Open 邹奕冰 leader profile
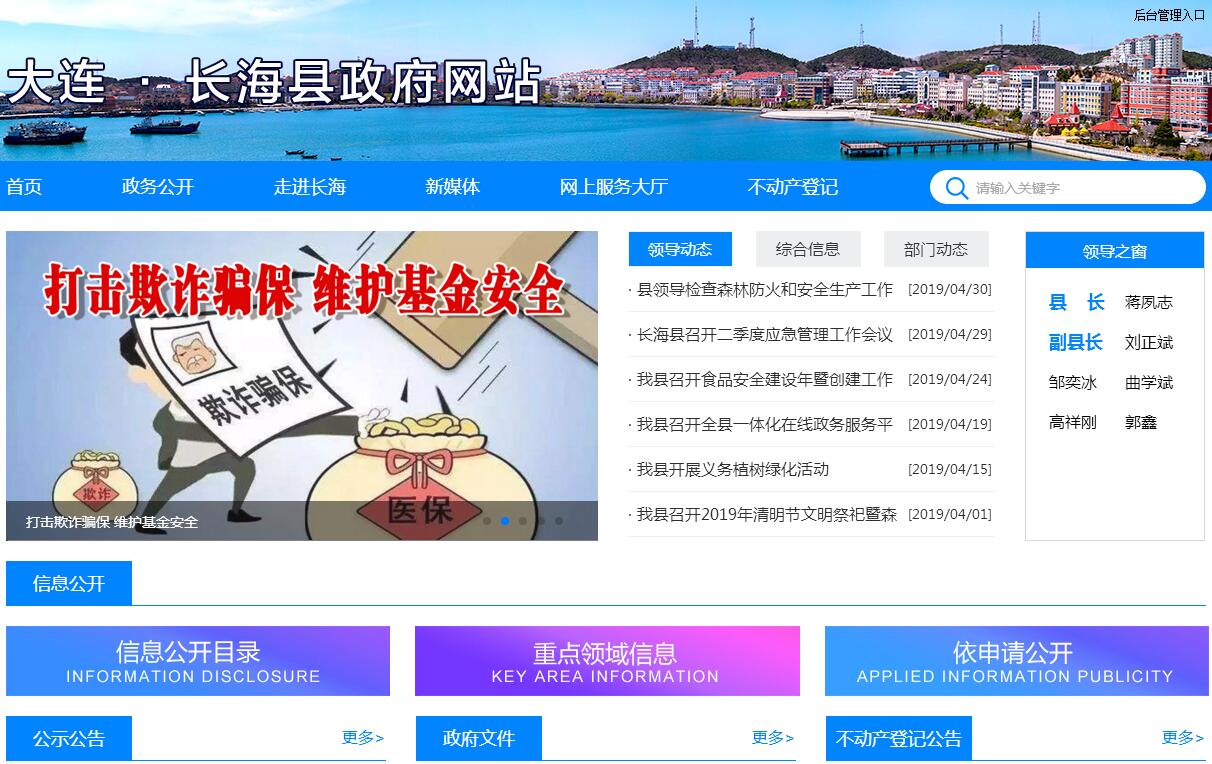 1073,382
